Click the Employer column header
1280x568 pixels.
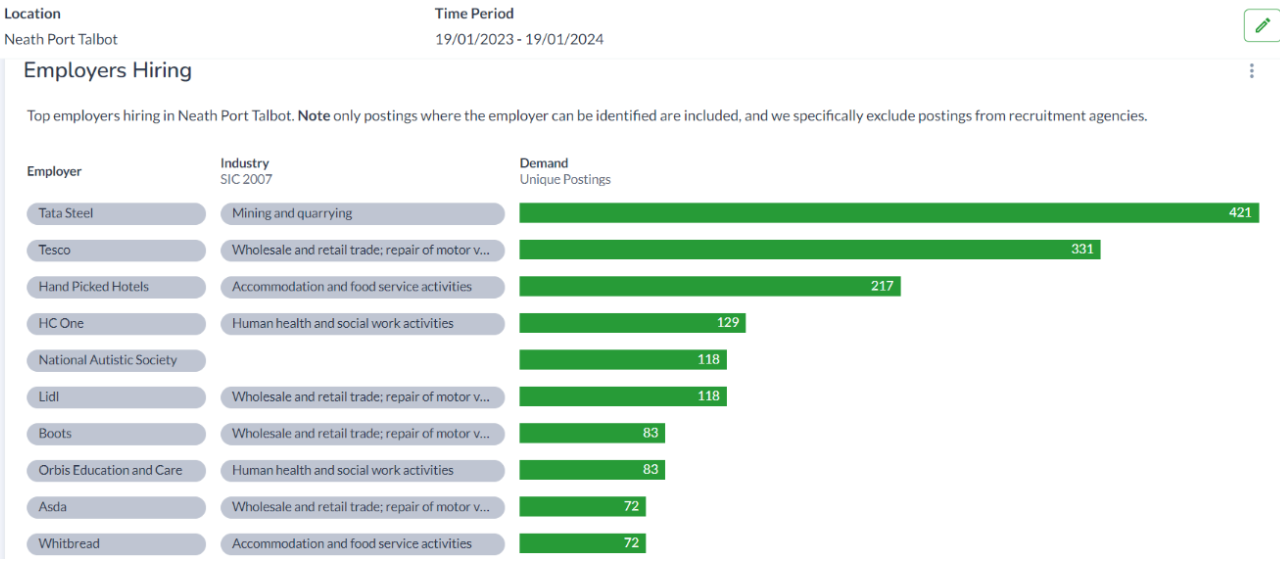click(54, 172)
